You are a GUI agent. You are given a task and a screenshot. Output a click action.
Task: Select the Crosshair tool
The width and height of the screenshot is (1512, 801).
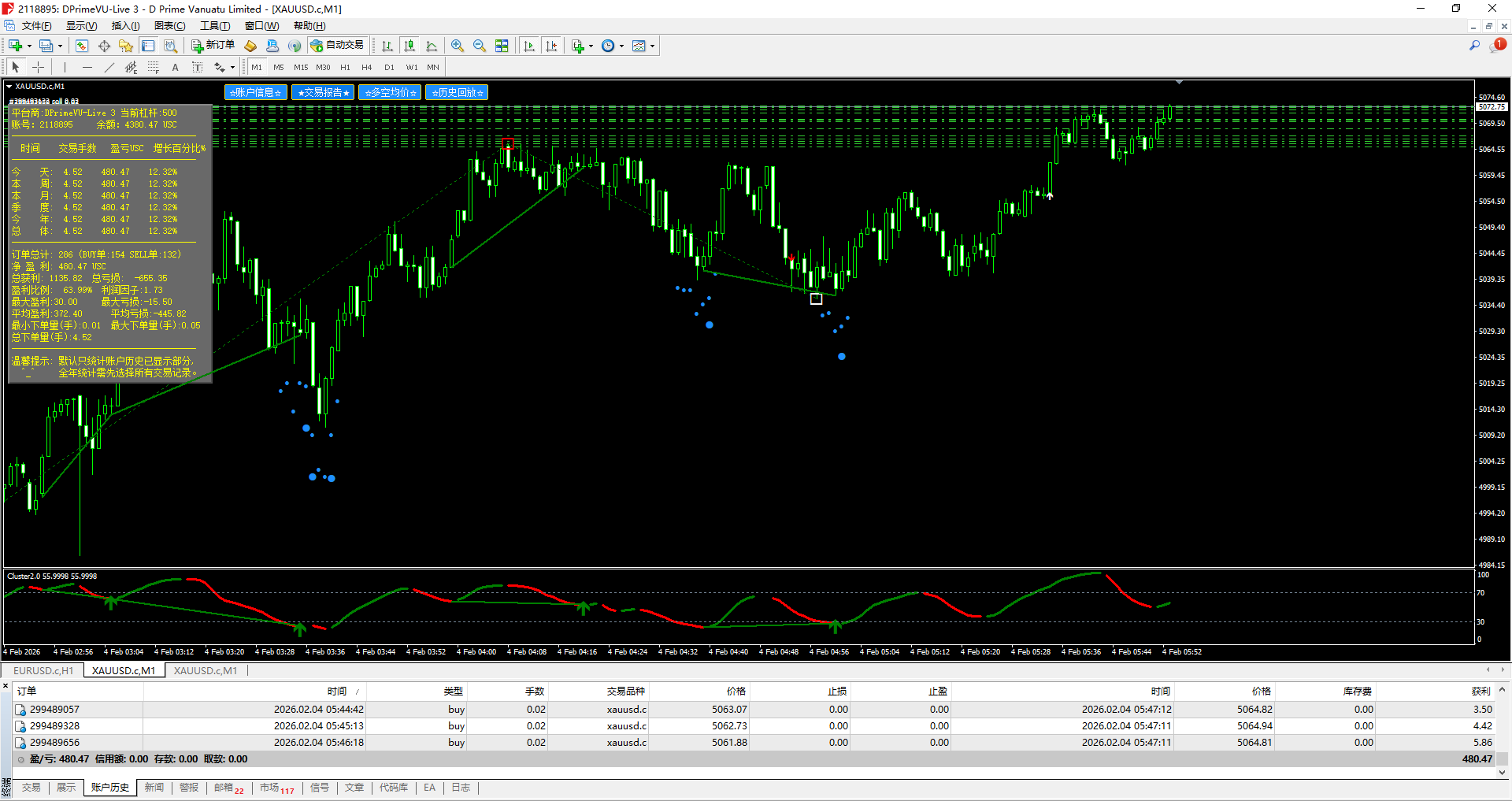coord(38,68)
